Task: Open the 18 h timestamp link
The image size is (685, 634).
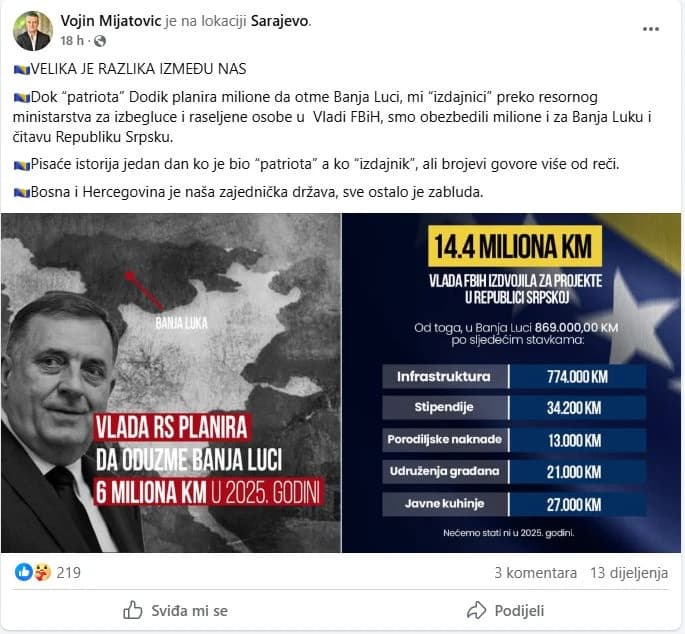Action: click(x=72, y=41)
